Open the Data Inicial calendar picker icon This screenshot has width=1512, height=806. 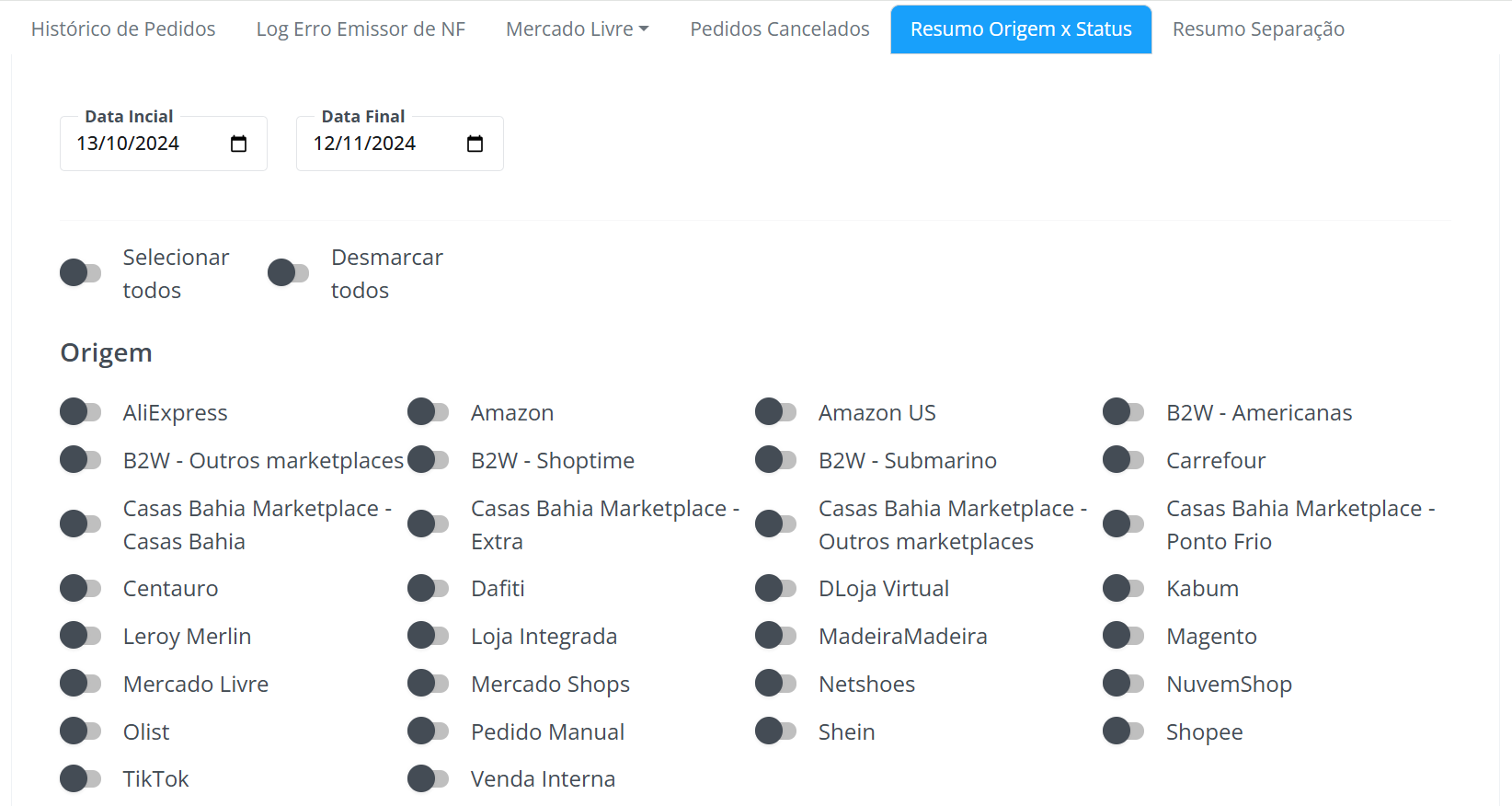[238, 144]
